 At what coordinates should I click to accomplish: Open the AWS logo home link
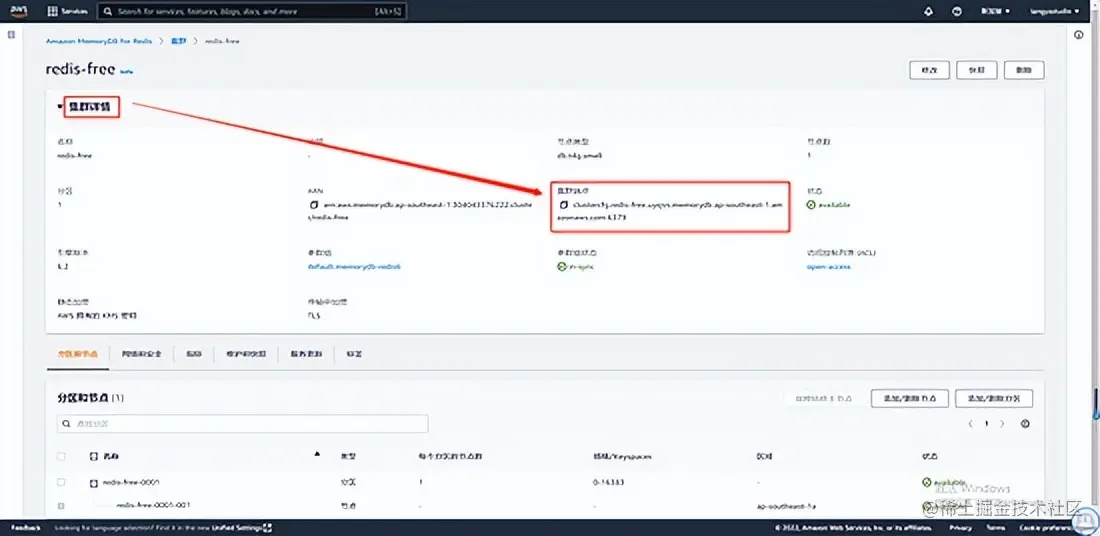18,11
